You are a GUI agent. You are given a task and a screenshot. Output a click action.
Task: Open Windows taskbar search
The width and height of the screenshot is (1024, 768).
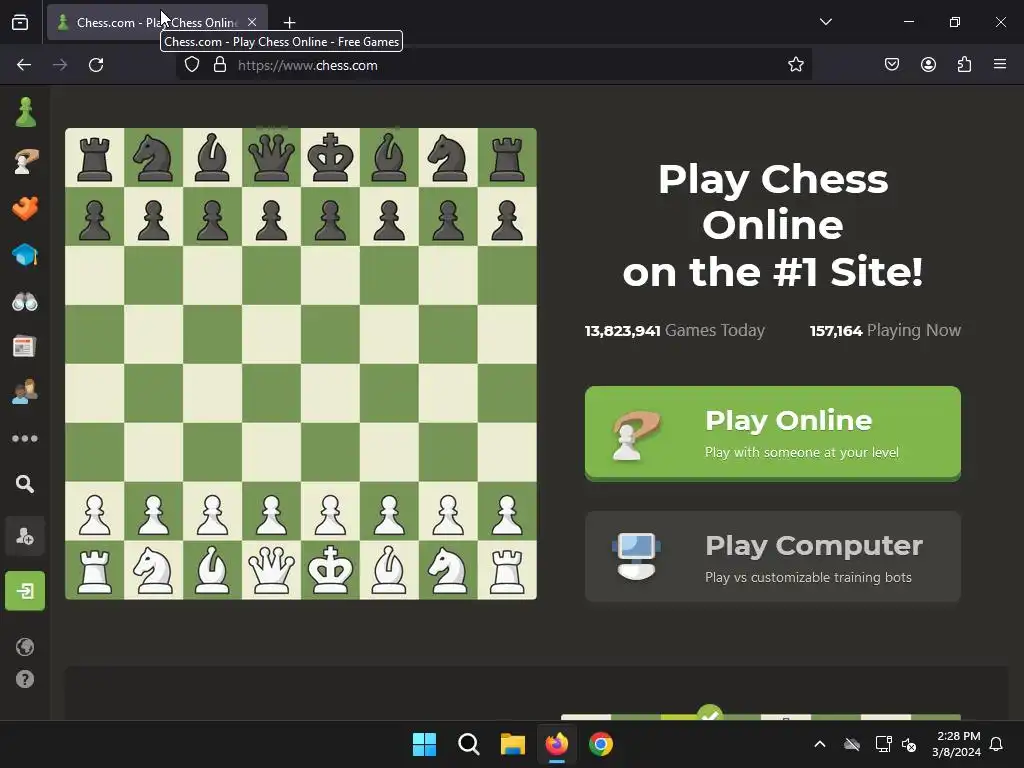469,744
